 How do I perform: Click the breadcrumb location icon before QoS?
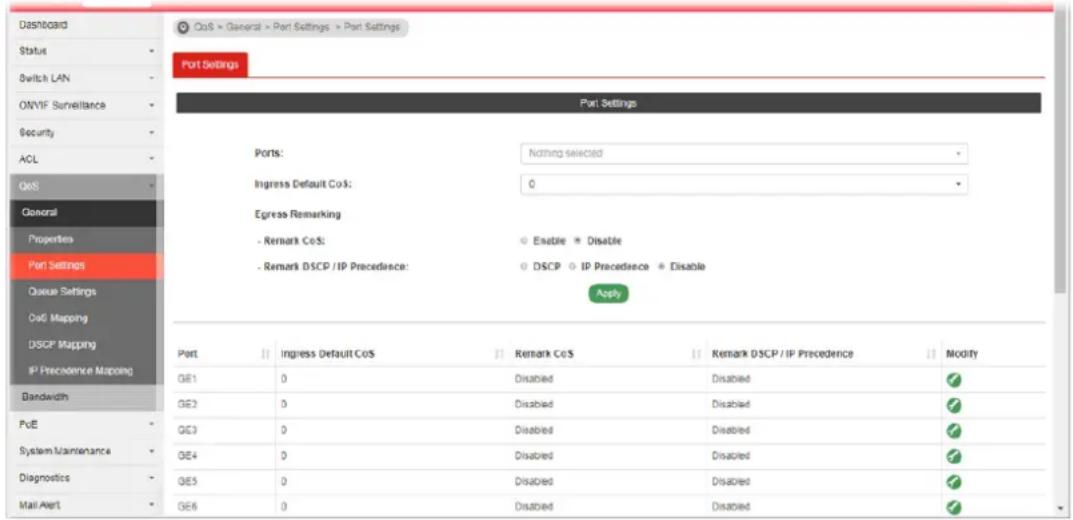pos(183,27)
